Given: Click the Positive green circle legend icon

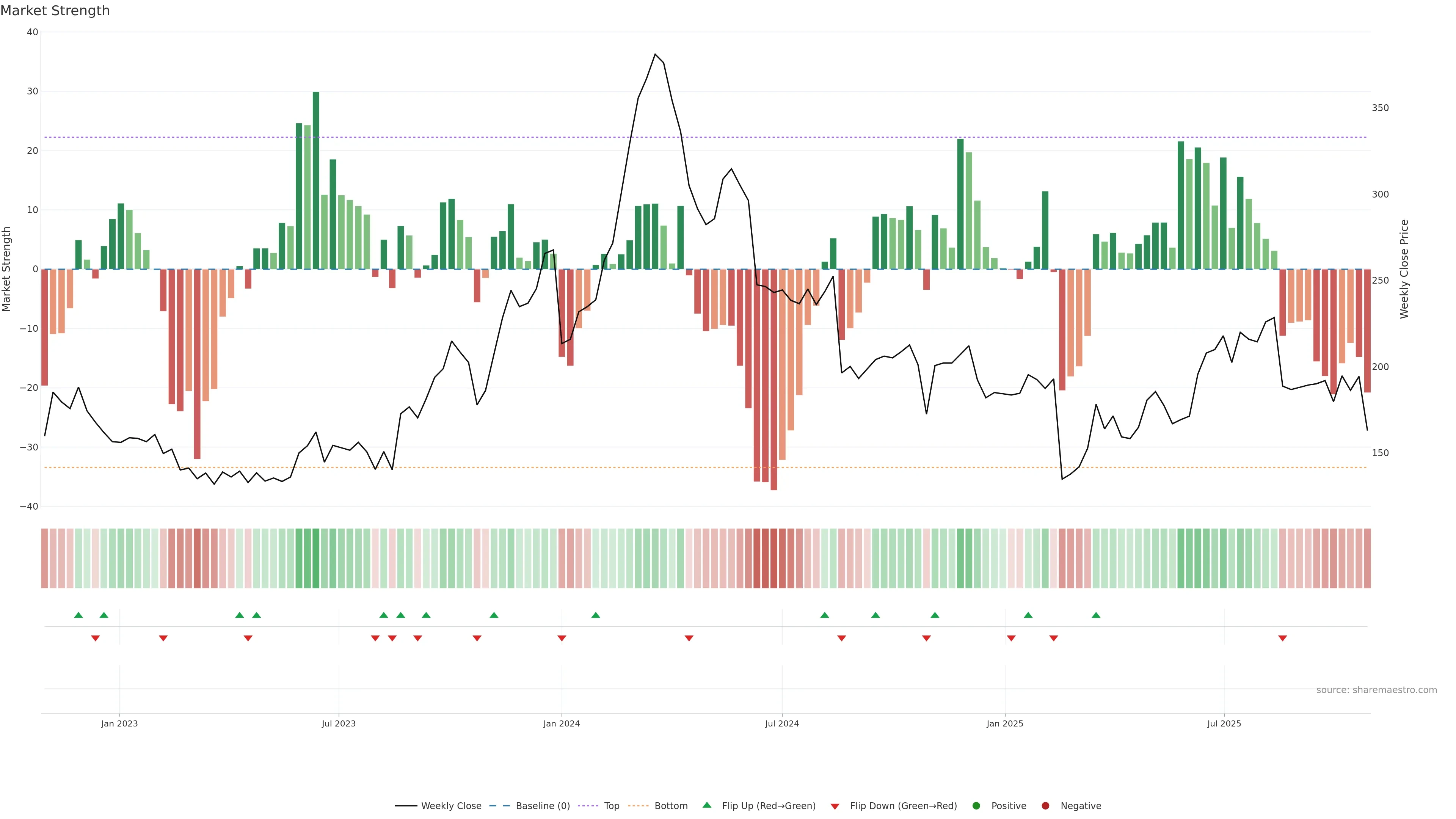Looking at the screenshot, I should coord(976,805).
